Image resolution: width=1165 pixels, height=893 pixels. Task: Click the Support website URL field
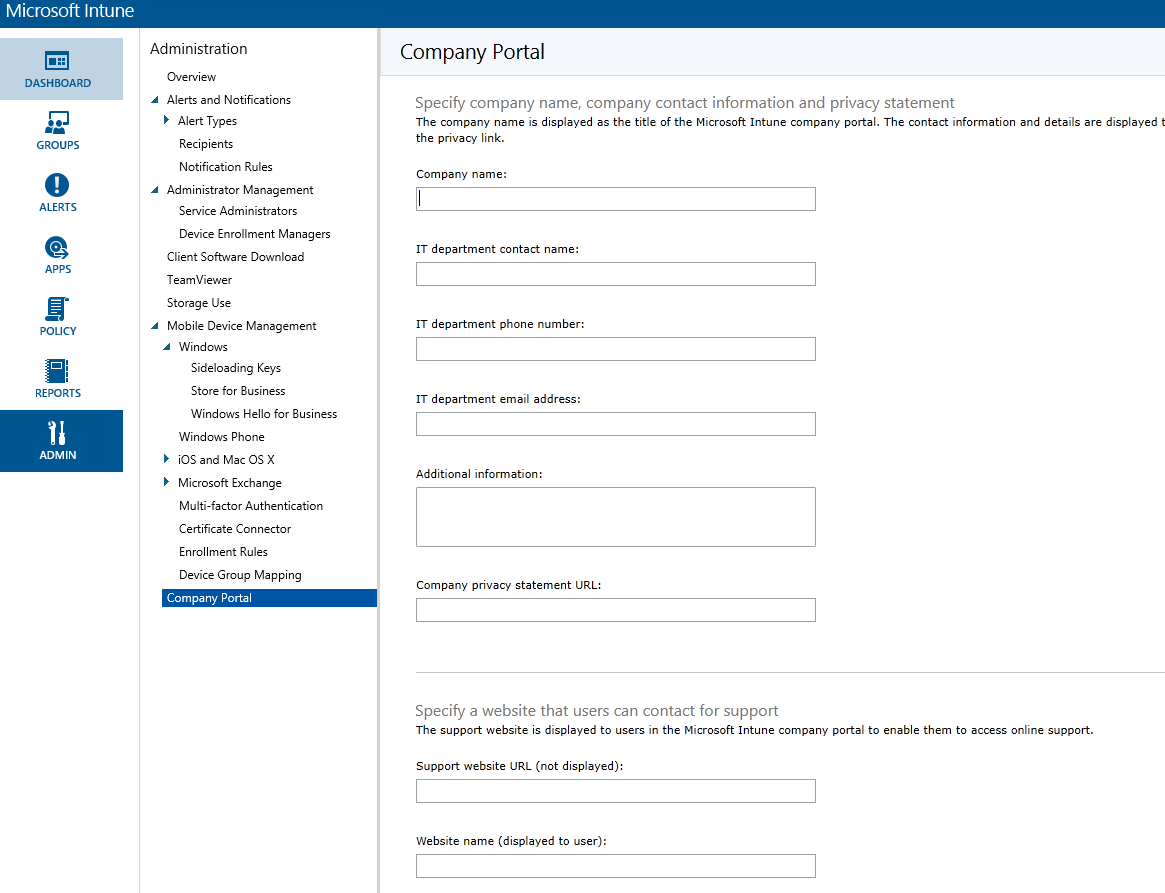pyautogui.click(x=615, y=790)
